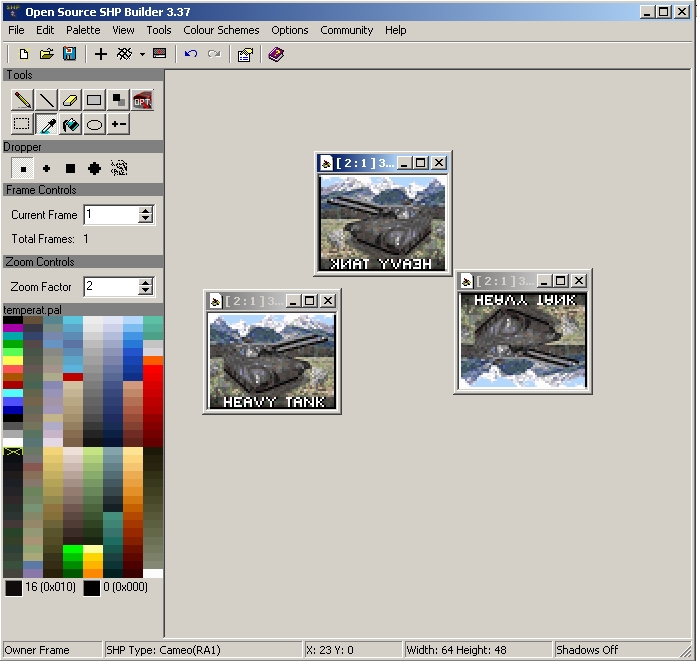Close the normal HEAVY TANK image window
The width and height of the screenshot is (697, 661).
coord(328,301)
